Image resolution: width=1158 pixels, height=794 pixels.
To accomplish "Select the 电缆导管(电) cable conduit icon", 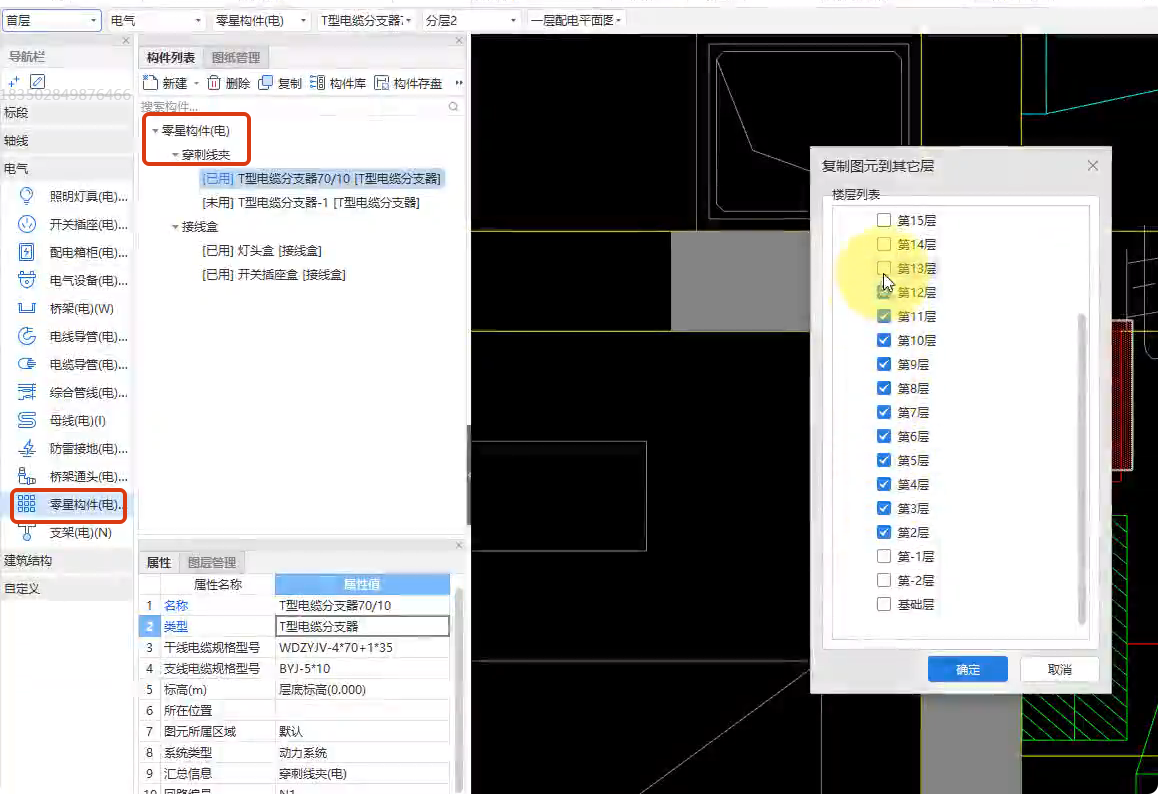I will click(x=27, y=364).
